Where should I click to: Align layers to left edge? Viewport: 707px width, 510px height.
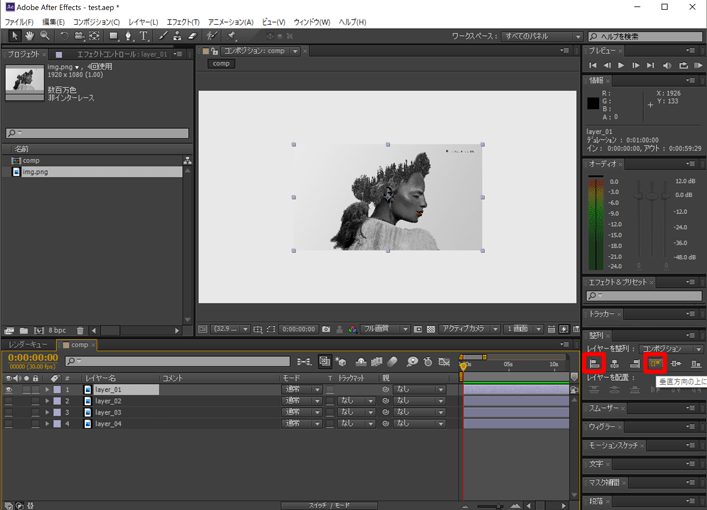(x=594, y=363)
